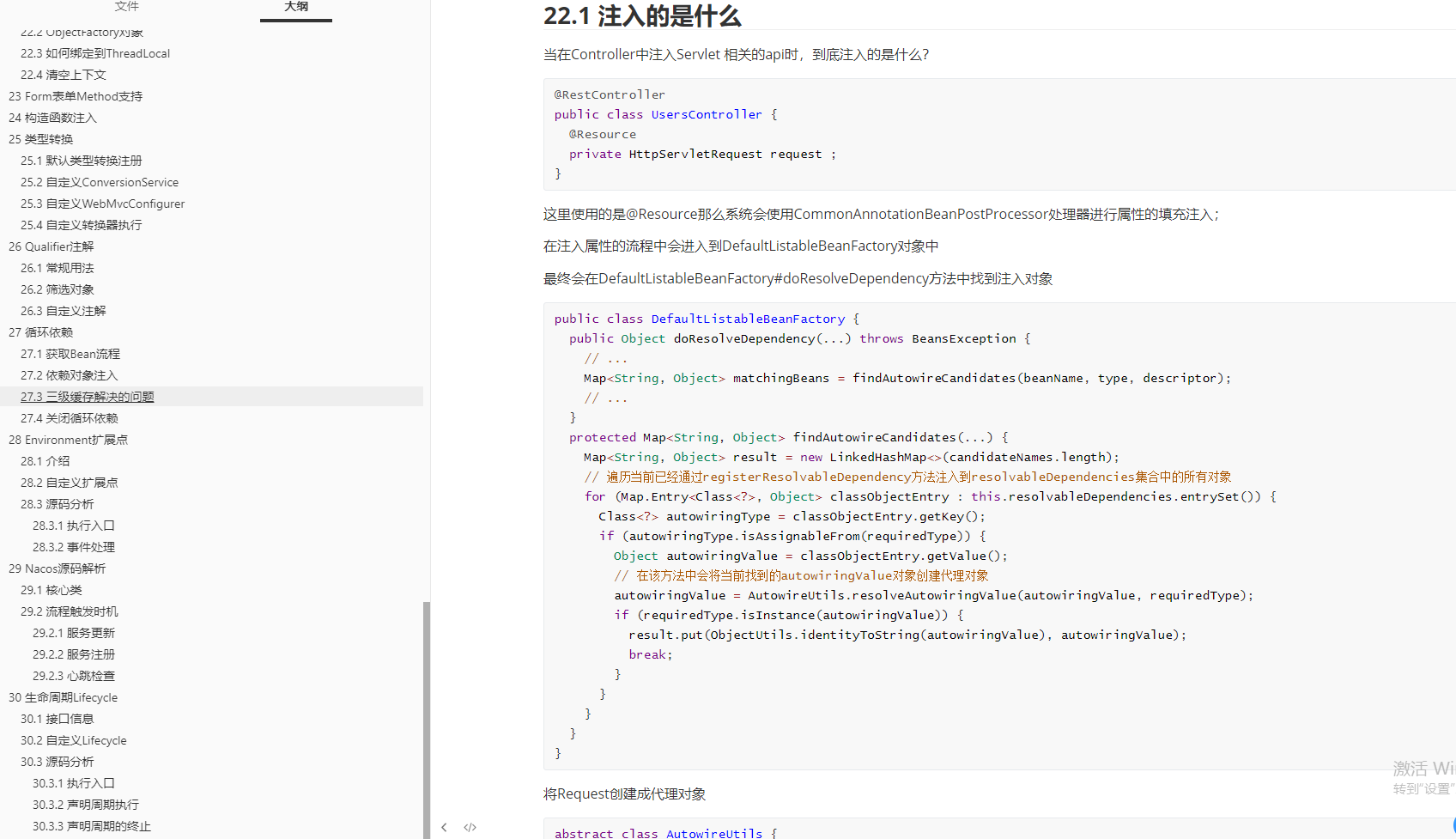Switch to the 文件 tab
The image size is (1456, 839).
[127, 7]
